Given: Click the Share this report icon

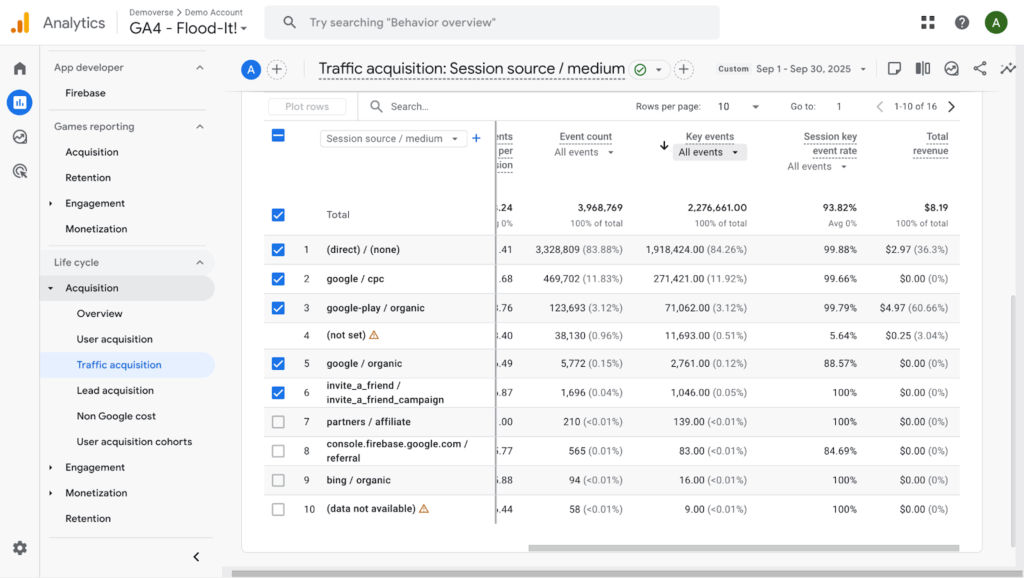Looking at the screenshot, I should tap(979, 69).
